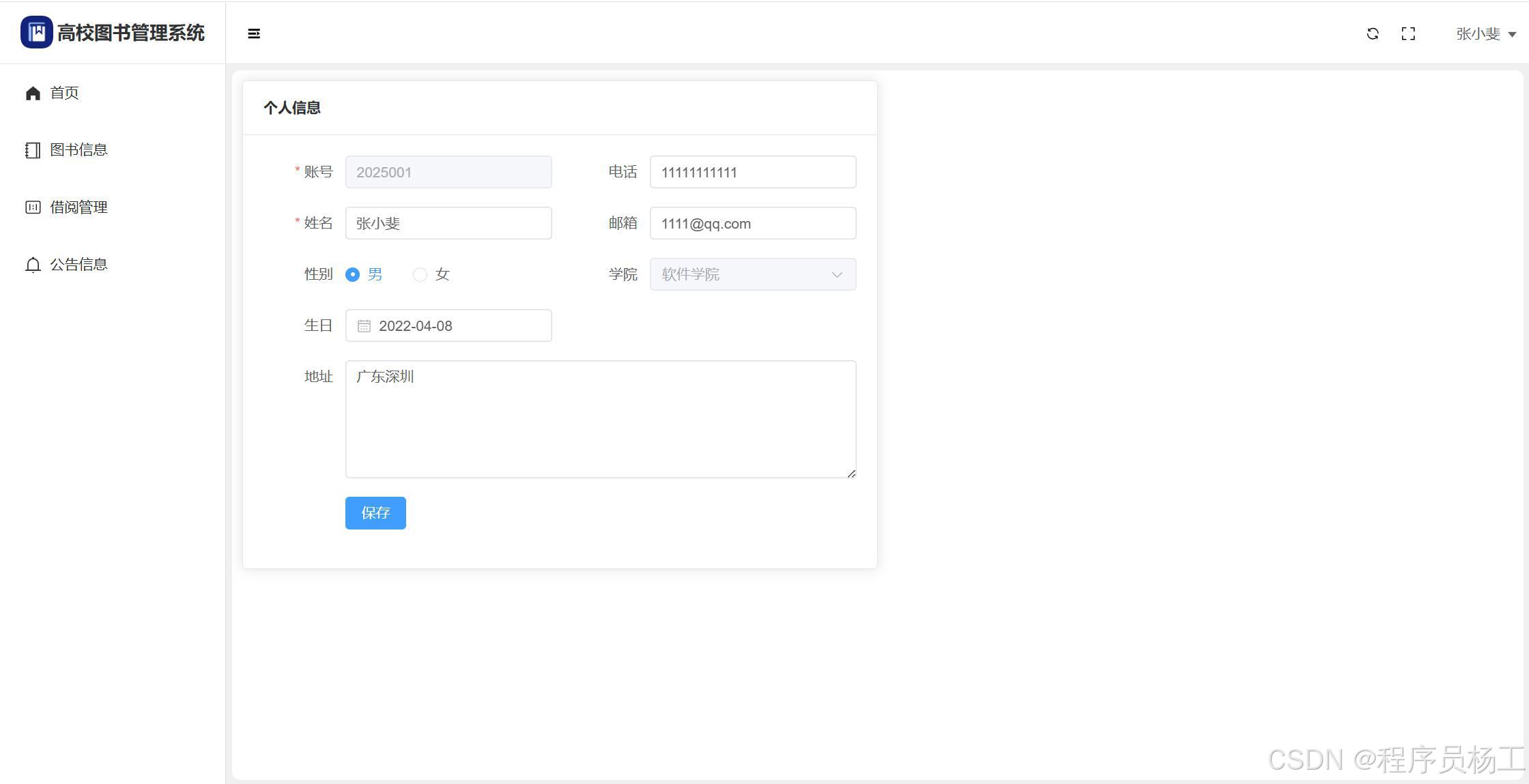The height and width of the screenshot is (784, 1529).
Task: Go to the 公告信息 menu item
Action: tap(78, 265)
